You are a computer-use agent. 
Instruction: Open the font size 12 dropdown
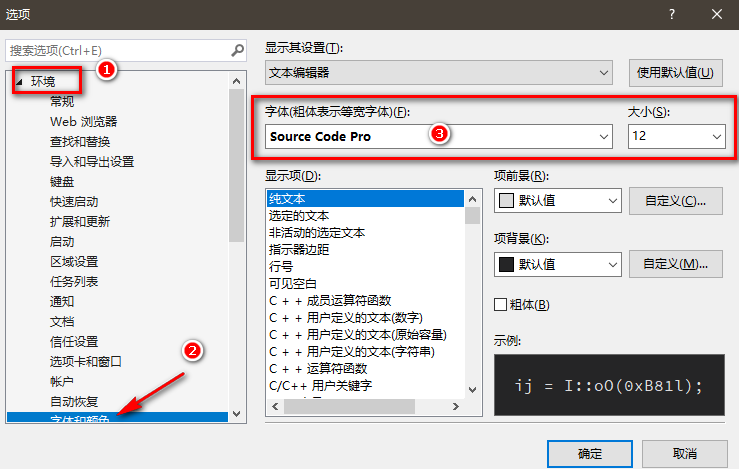tap(676, 136)
